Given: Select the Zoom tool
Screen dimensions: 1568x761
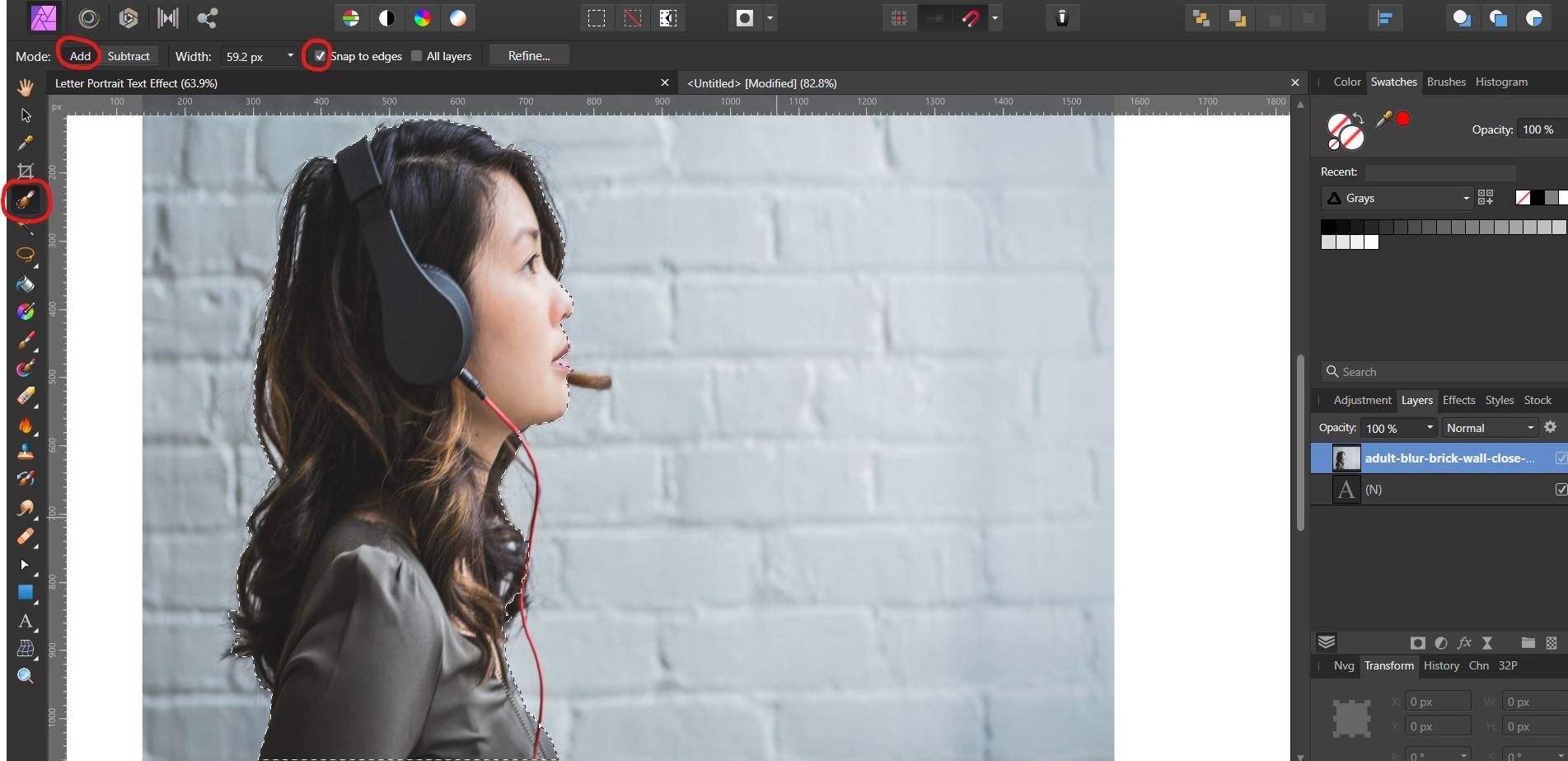Looking at the screenshot, I should pos(26,675).
